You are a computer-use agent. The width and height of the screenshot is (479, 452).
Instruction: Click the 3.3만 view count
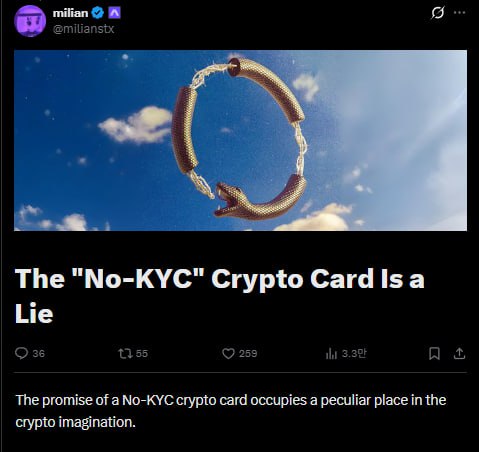pos(354,353)
